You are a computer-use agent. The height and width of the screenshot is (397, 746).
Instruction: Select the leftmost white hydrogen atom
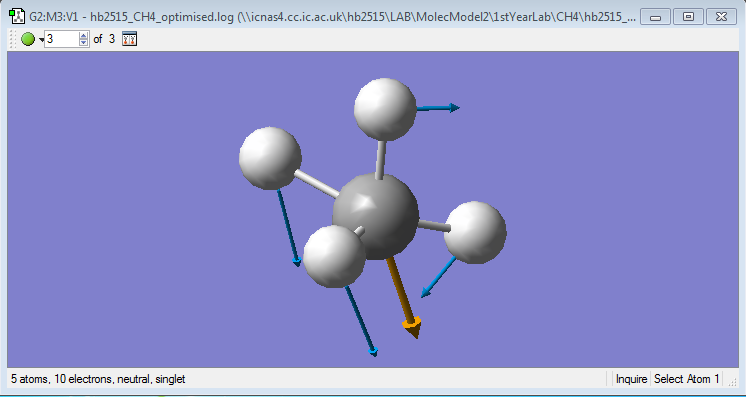(x=270, y=158)
